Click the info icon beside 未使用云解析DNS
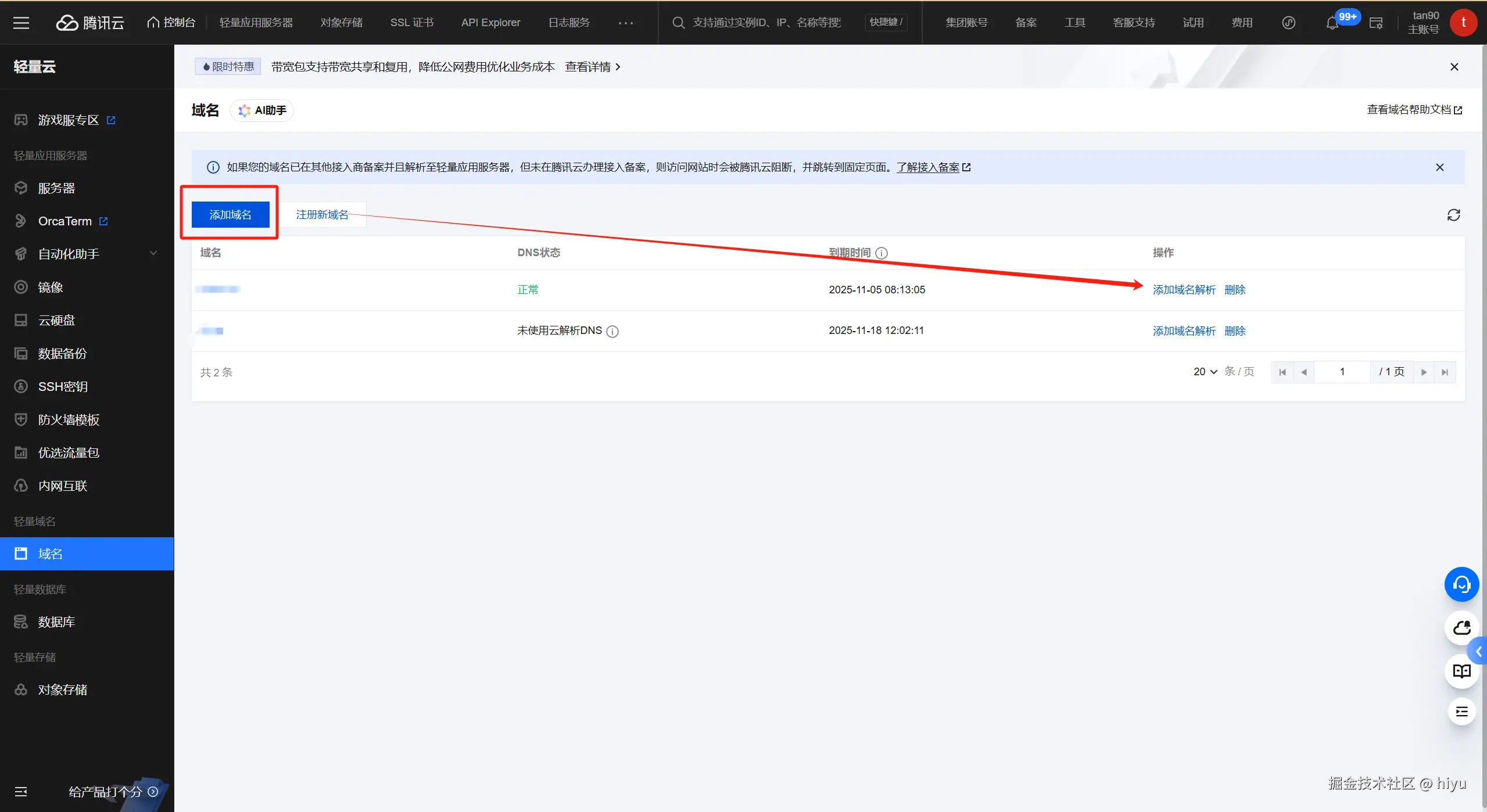The height and width of the screenshot is (812, 1487). click(x=612, y=331)
